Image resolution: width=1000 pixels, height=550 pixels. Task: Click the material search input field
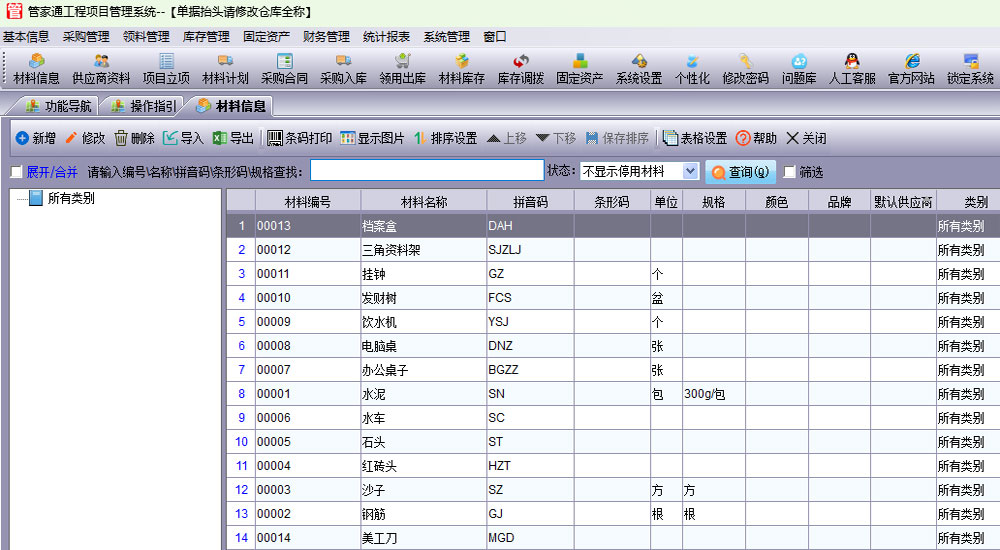click(426, 172)
